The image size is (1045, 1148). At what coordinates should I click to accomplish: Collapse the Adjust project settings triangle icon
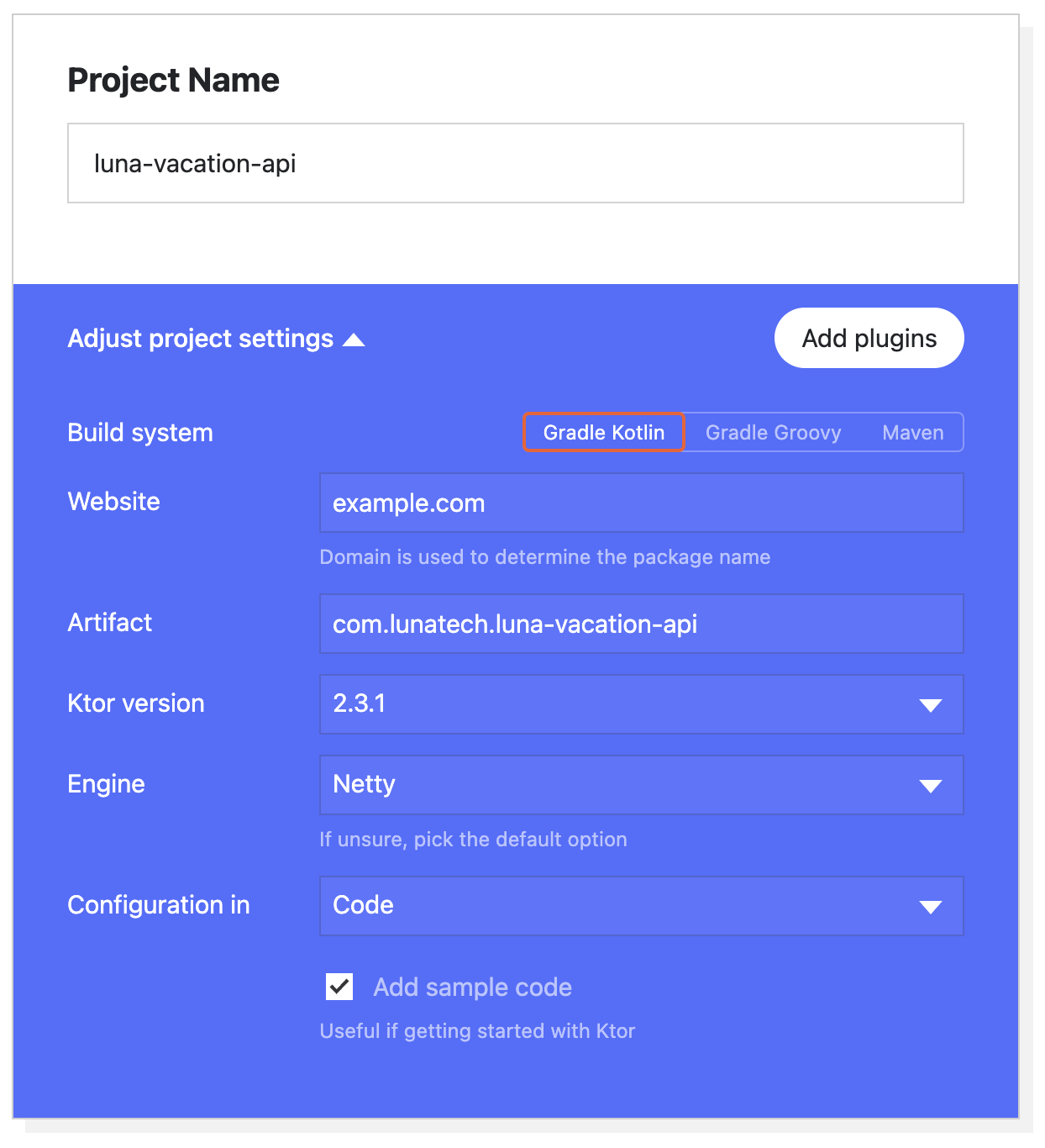[x=354, y=340]
